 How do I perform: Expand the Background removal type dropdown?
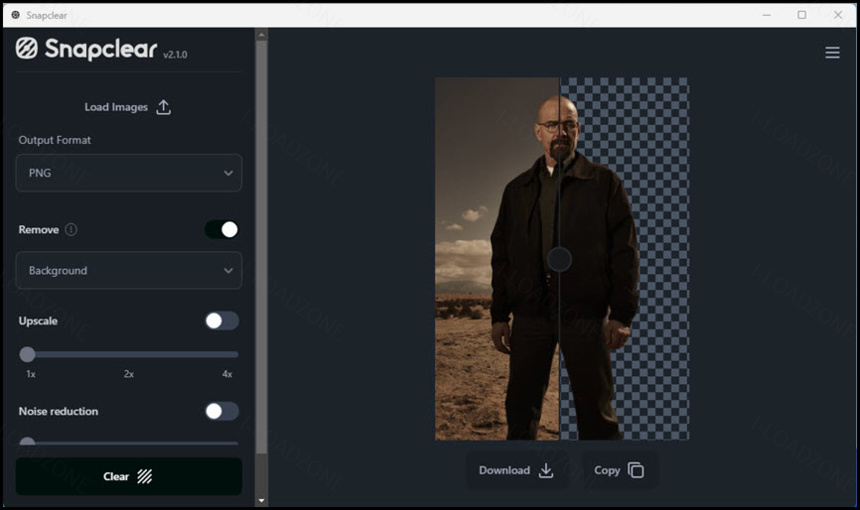[x=129, y=271]
